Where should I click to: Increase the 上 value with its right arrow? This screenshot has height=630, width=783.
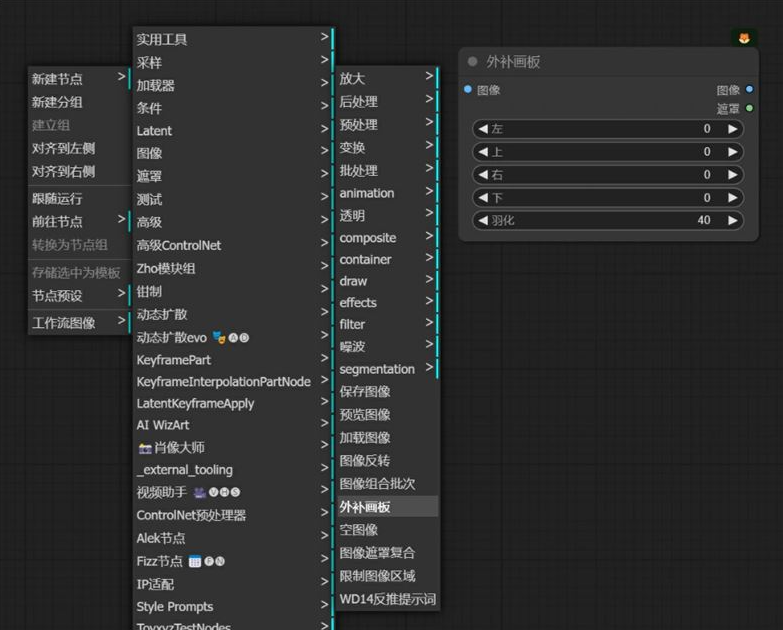pos(733,152)
